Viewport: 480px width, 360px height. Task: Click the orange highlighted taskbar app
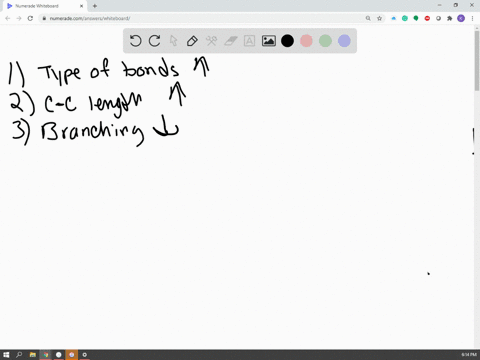coord(72,355)
